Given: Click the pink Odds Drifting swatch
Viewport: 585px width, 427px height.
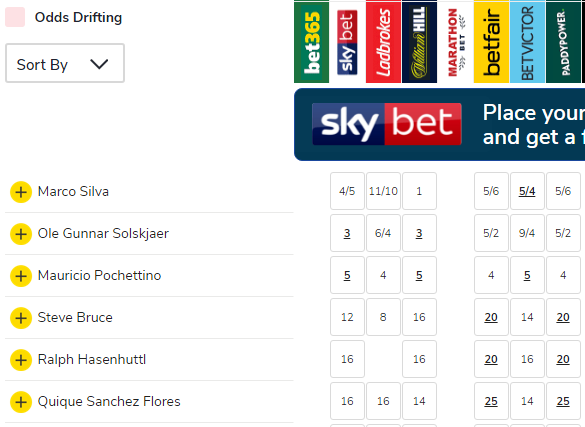Looking at the screenshot, I should click(x=15, y=17).
